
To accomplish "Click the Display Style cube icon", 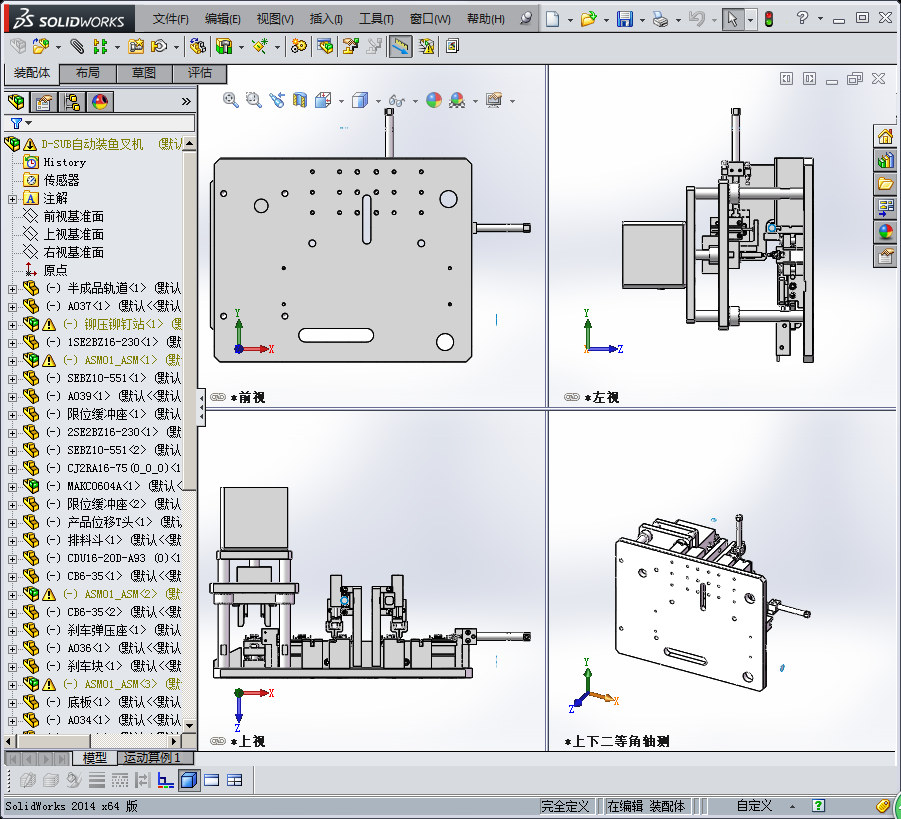I will (360, 101).
